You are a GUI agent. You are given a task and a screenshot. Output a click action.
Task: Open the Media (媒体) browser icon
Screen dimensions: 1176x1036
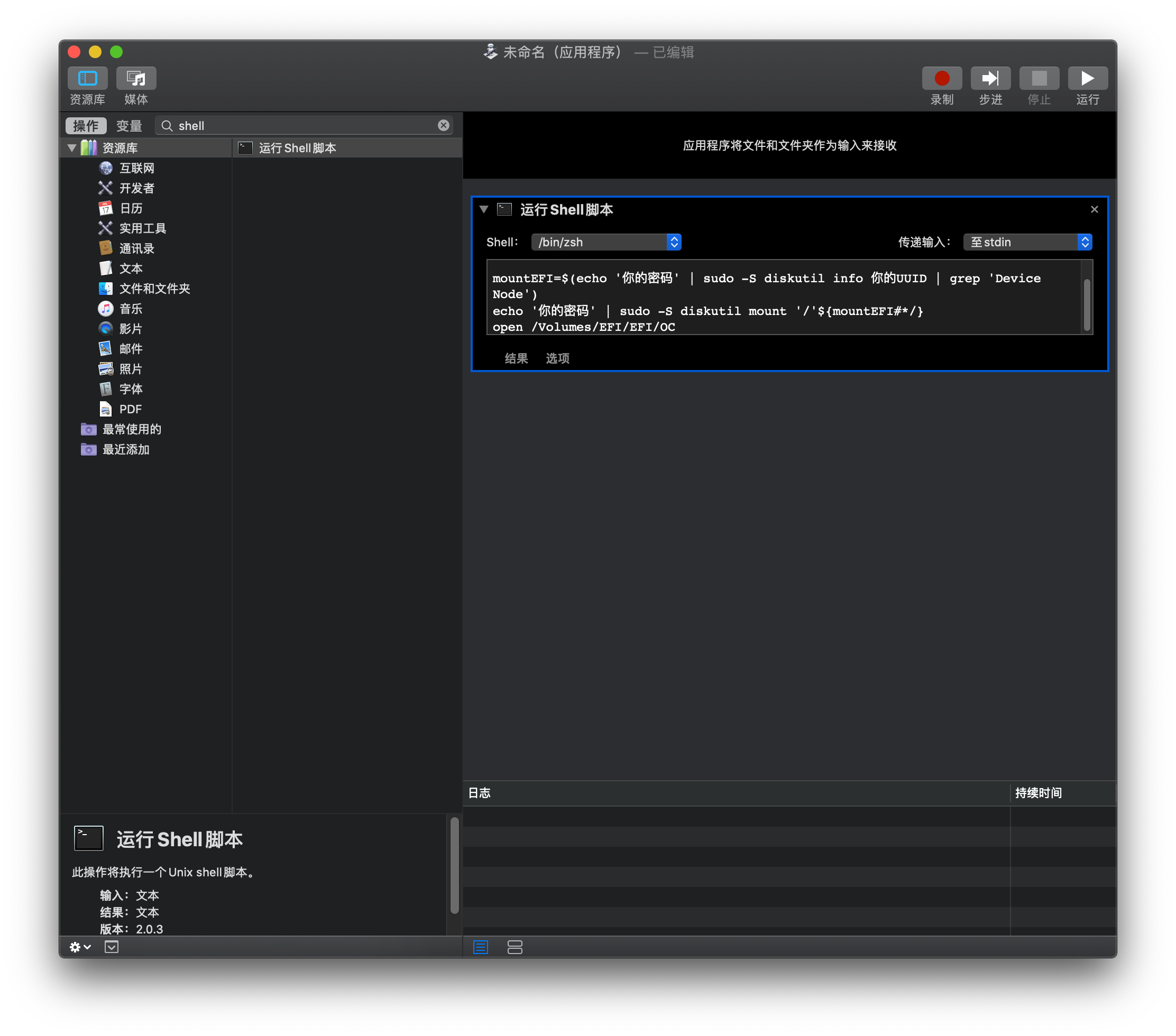point(136,78)
